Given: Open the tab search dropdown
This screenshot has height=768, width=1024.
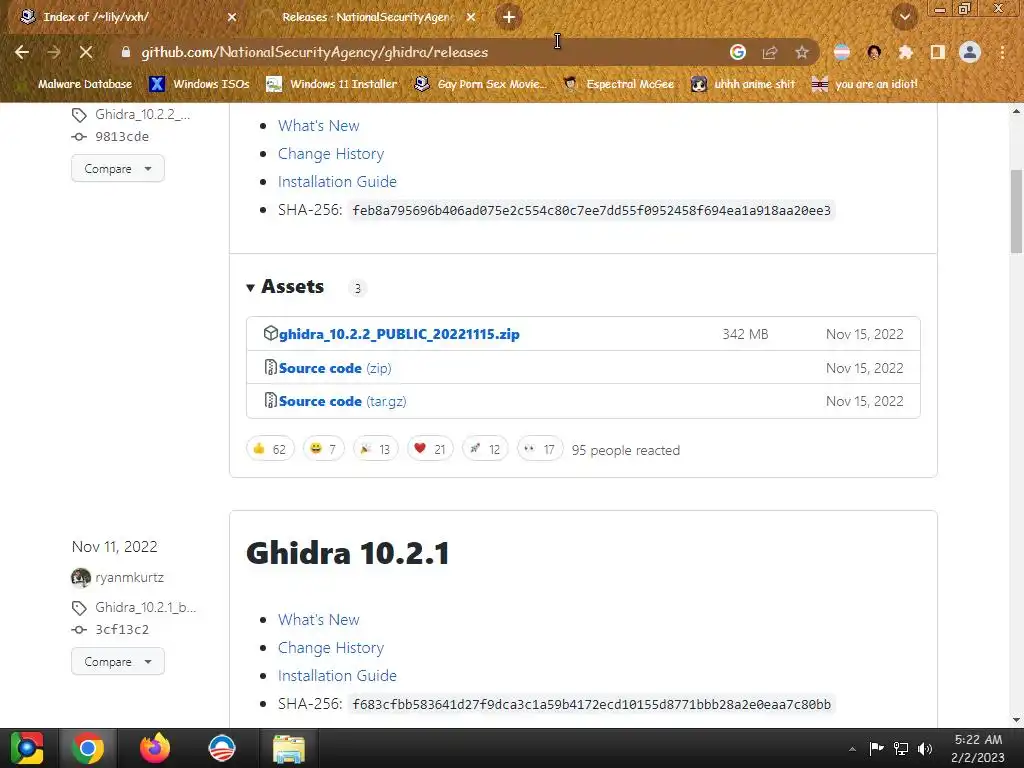Looking at the screenshot, I should 905,17.
